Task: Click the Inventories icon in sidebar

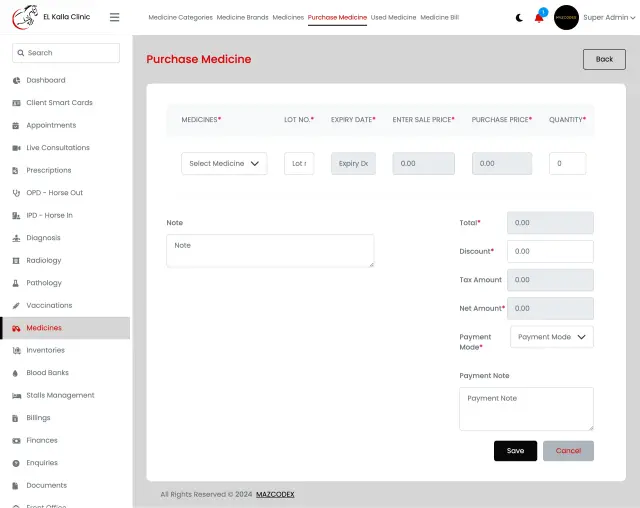Action: pyautogui.click(x=16, y=350)
